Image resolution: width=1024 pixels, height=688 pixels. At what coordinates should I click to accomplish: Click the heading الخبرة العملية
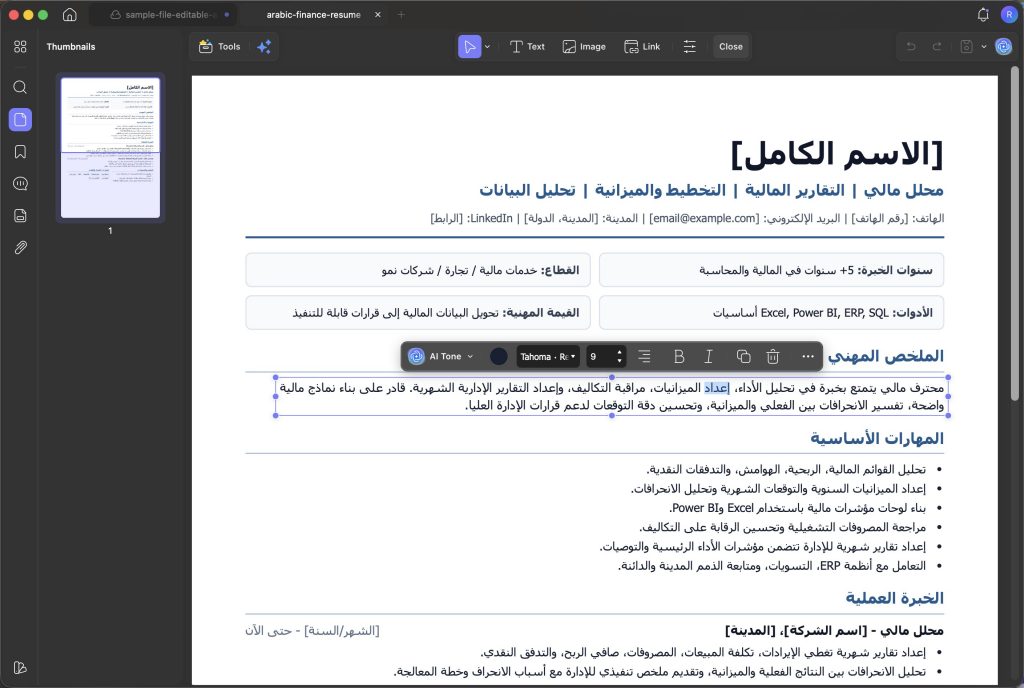tap(895, 598)
